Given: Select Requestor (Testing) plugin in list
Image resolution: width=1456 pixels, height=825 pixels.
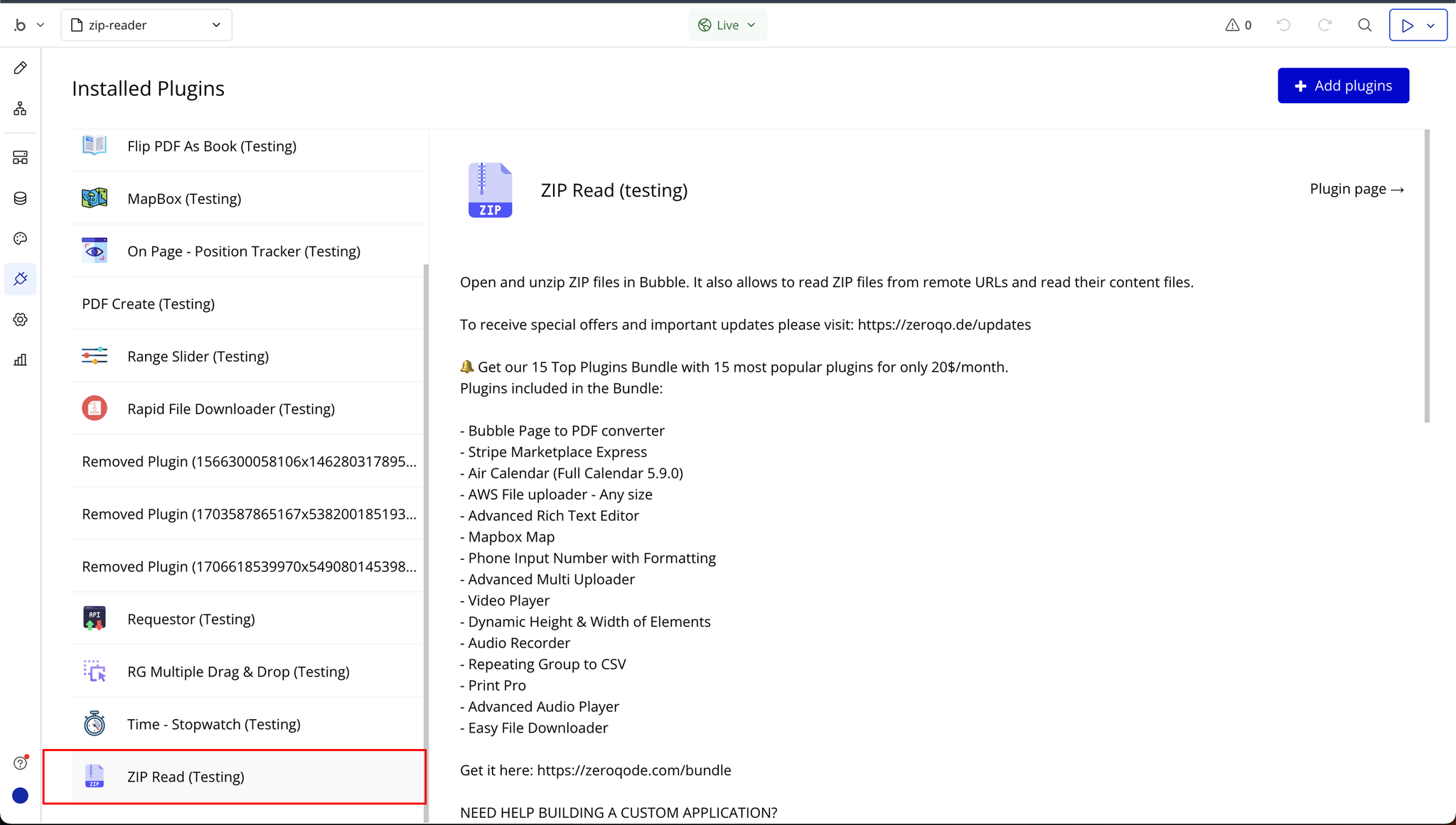Looking at the screenshot, I should pos(191,619).
